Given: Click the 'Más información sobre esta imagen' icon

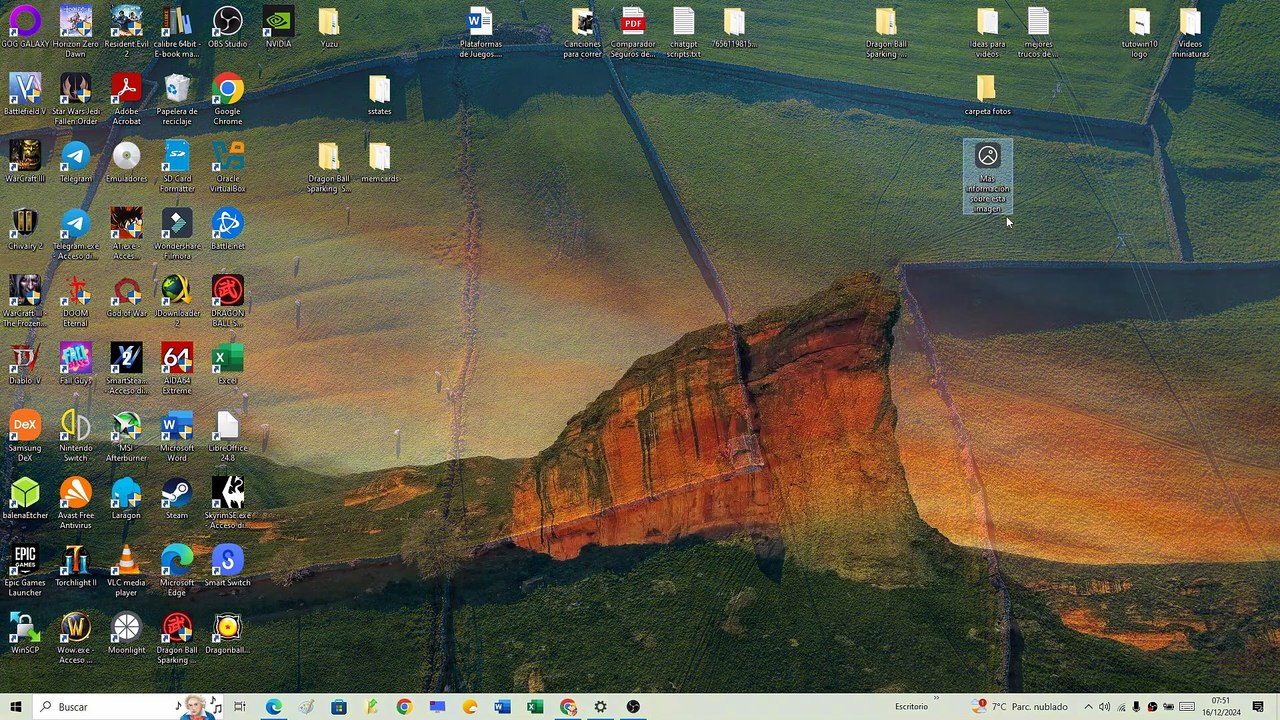Looking at the screenshot, I should 988,177.
